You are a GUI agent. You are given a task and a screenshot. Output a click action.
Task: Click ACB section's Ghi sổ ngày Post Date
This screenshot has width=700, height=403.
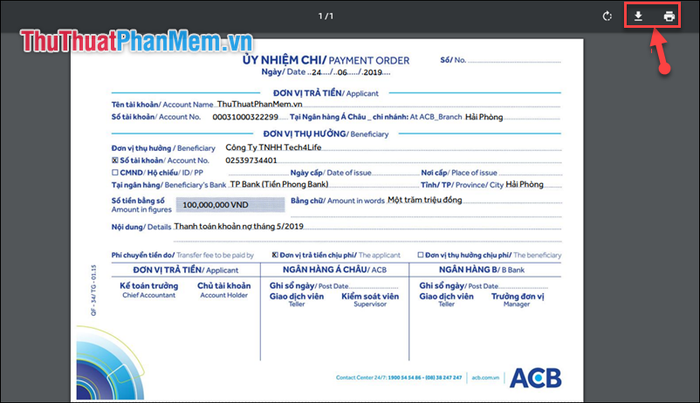pos(333,286)
